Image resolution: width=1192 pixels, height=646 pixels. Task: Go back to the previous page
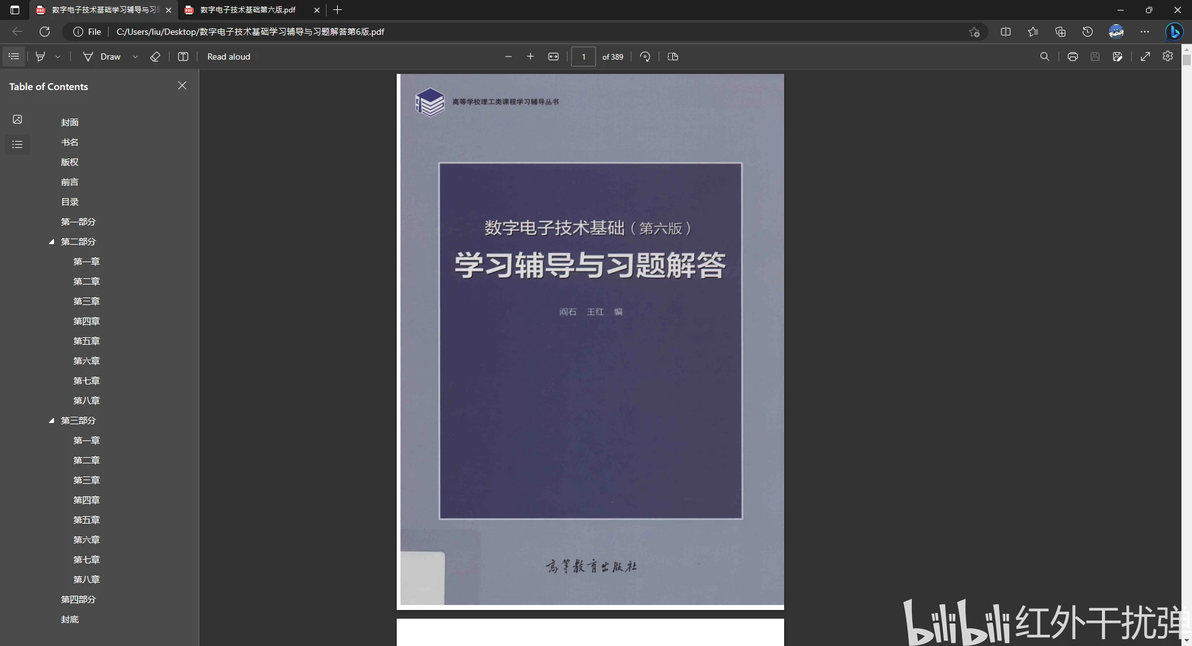pyautogui.click(x=17, y=32)
